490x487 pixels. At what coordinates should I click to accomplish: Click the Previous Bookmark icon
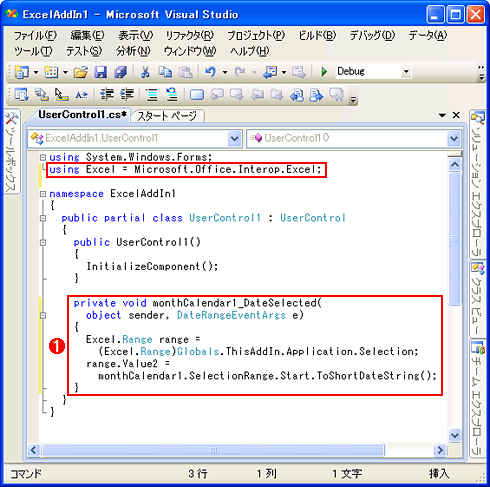click(217, 95)
